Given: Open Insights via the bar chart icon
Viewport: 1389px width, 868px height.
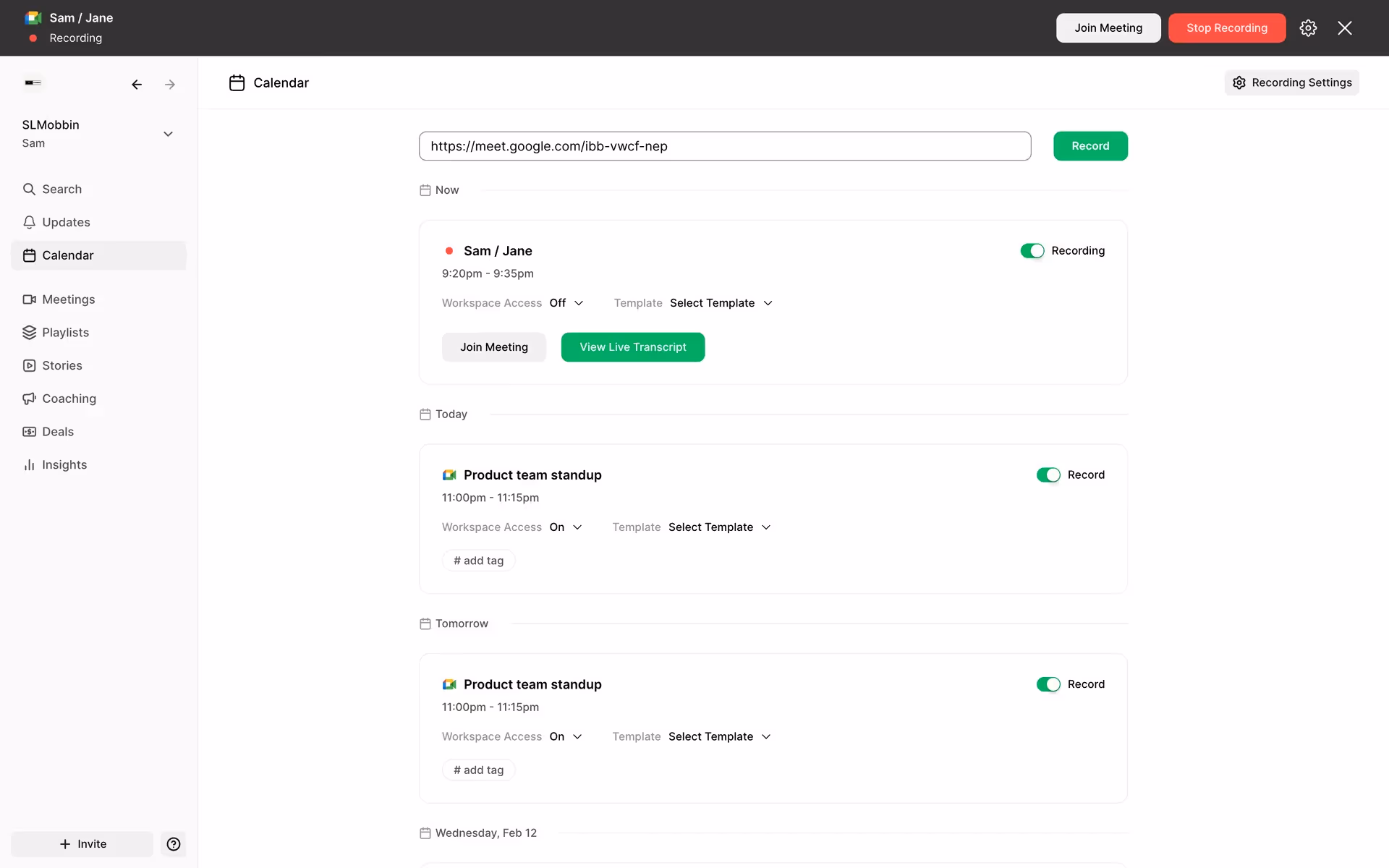Looking at the screenshot, I should [x=29, y=465].
